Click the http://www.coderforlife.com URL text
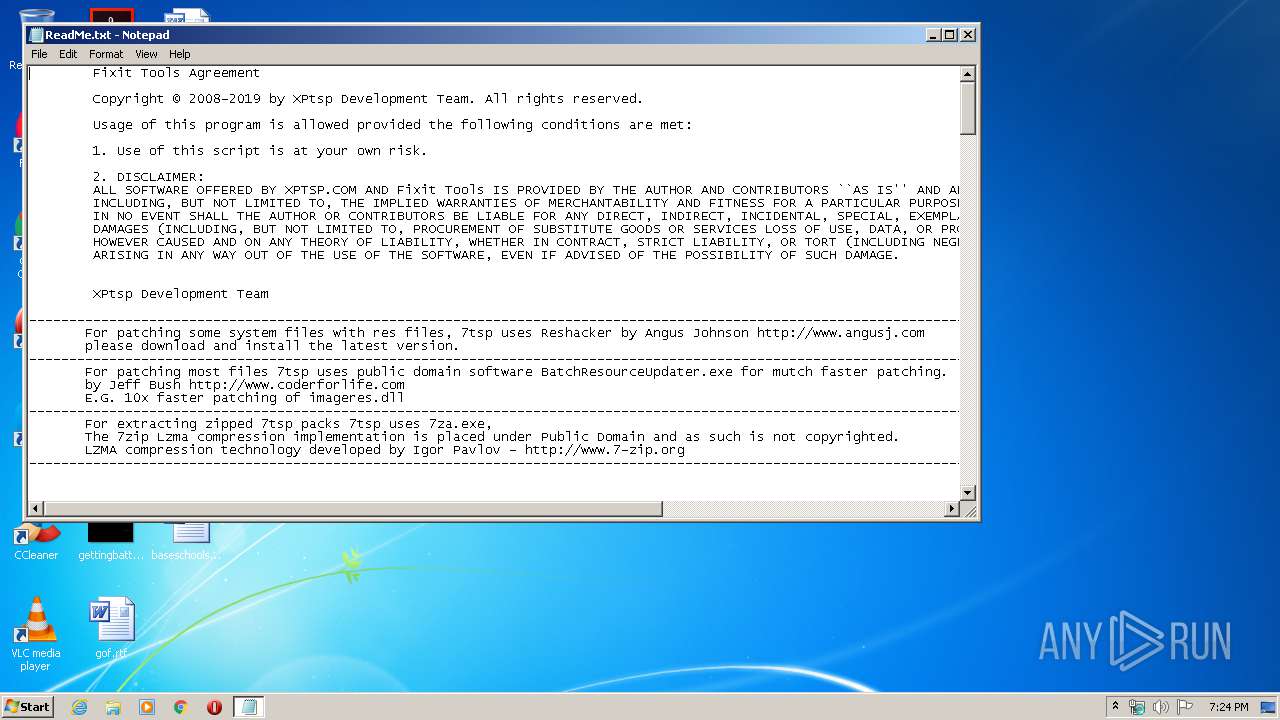The height and width of the screenshot is (720, 1280). (x=297, y=384)
